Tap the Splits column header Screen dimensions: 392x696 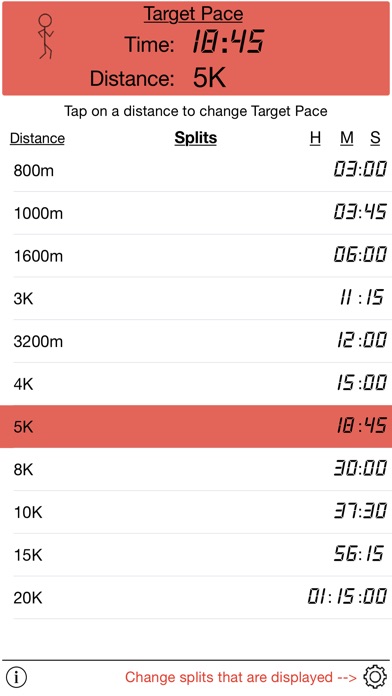[195, 138]
